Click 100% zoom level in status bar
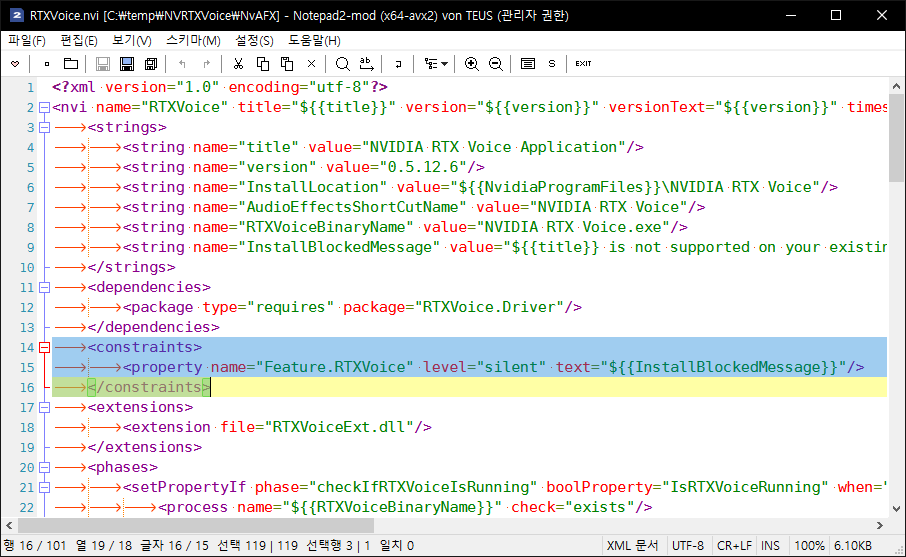This screenshot has height=557, width=906. (x=809, y=546)
